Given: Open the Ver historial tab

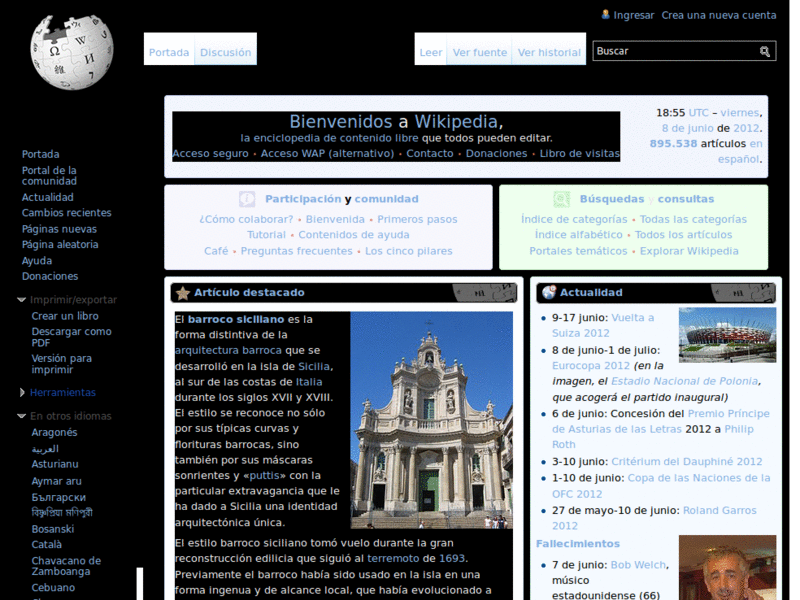Looking at the screenshot, I should (x=549, y=52).
